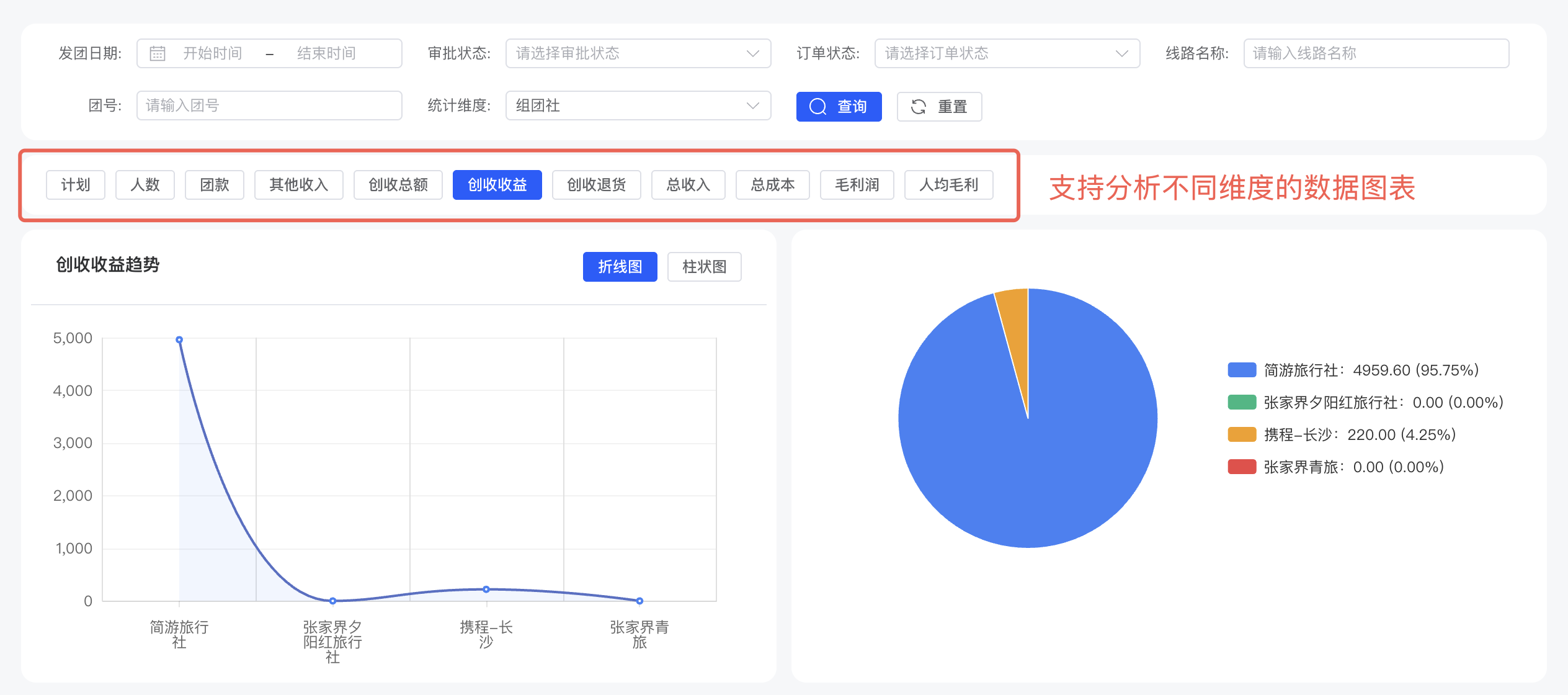Switch to the 毛利润 tab

tap(857, 184)
